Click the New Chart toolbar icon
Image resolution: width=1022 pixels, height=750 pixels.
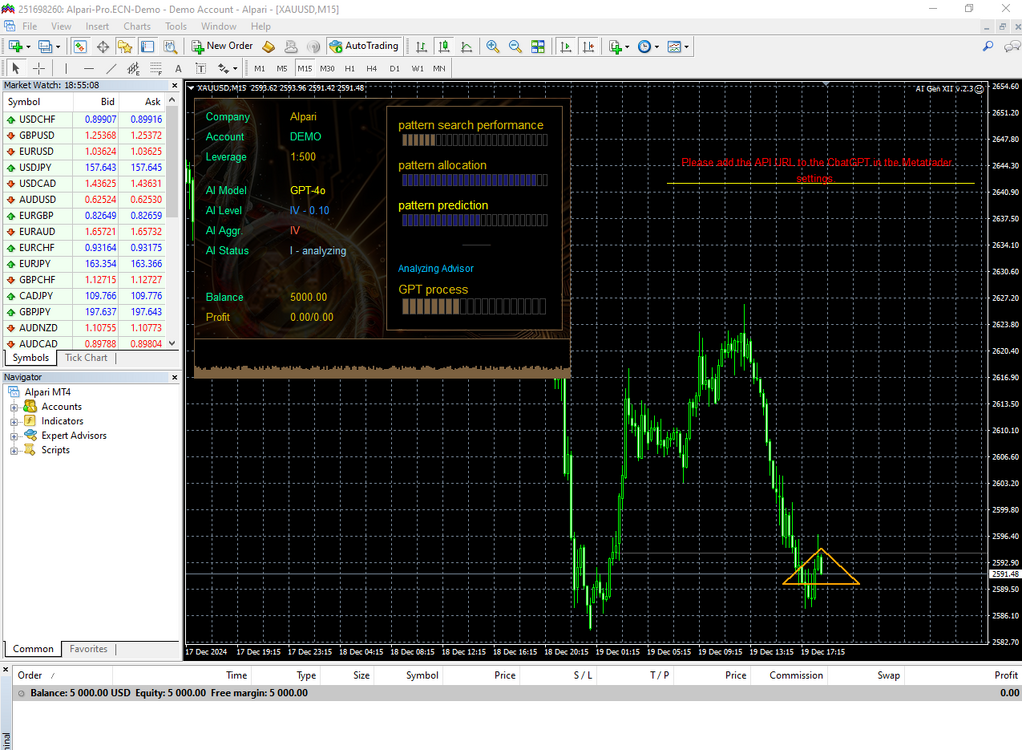click(19, 46)
